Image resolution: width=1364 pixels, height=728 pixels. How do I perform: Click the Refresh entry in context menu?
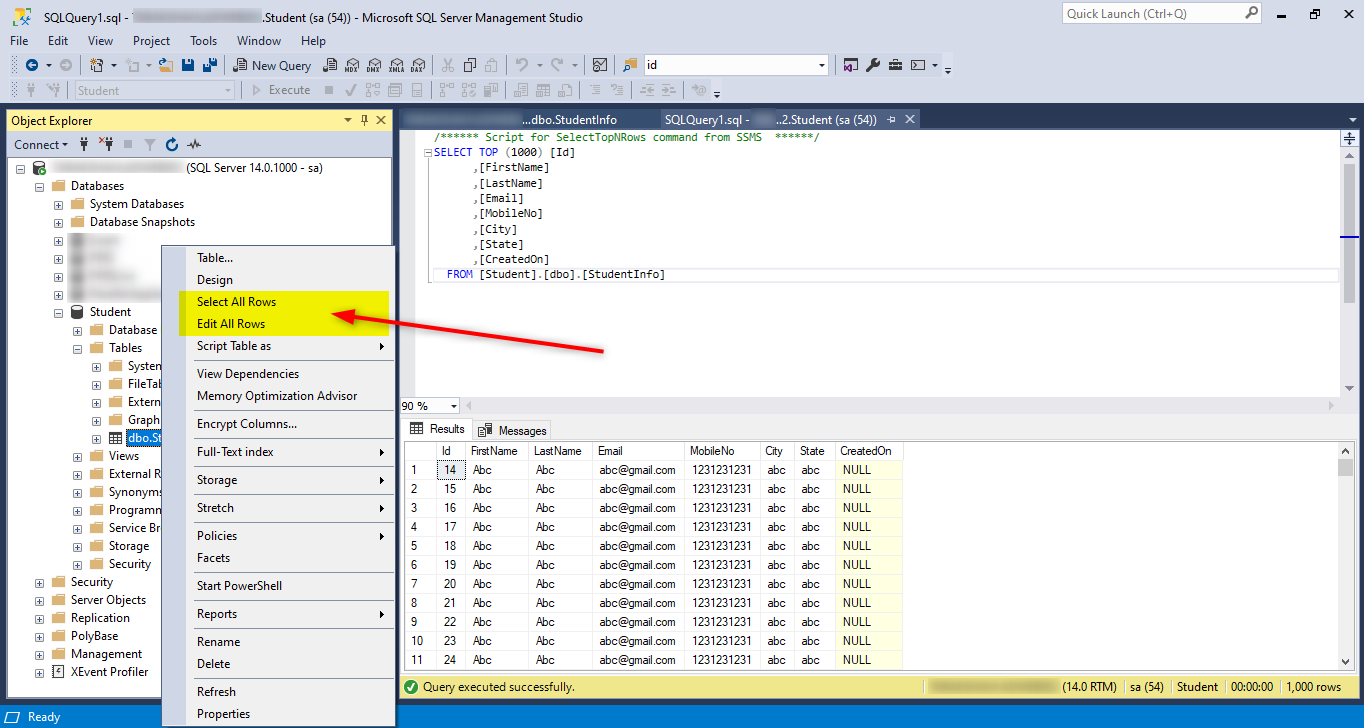click(216, 691)
